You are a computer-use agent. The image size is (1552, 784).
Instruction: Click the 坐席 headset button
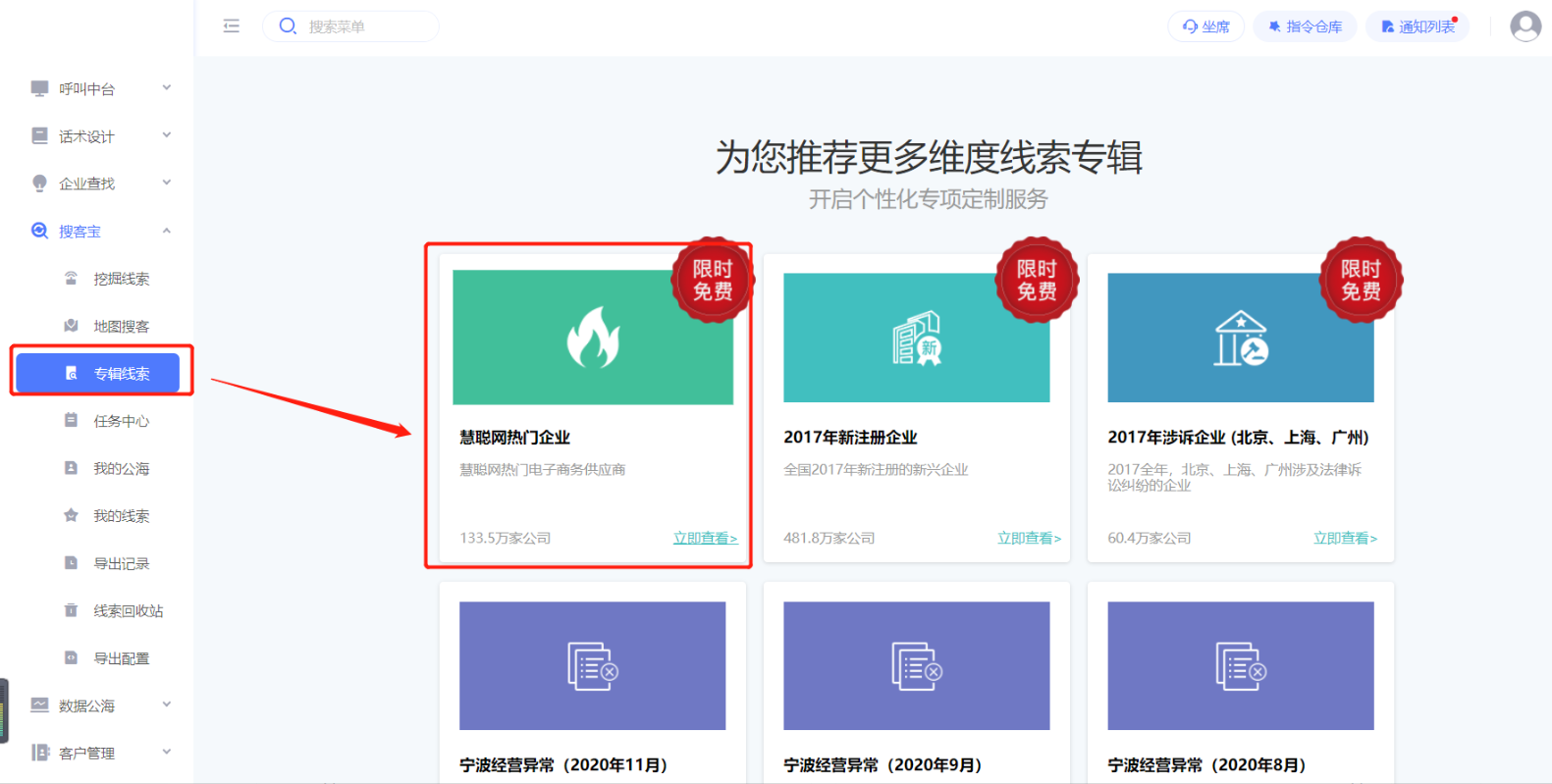point(1205,26)
